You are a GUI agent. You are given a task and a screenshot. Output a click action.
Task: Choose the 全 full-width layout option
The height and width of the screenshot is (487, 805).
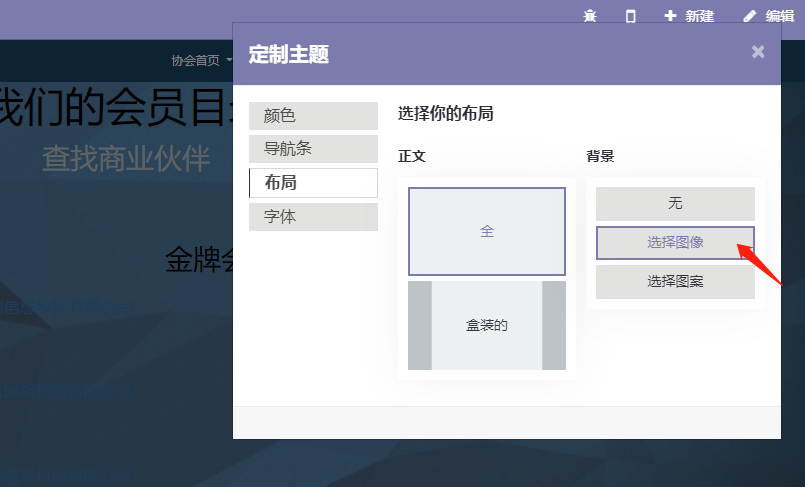tap(487, 231)
